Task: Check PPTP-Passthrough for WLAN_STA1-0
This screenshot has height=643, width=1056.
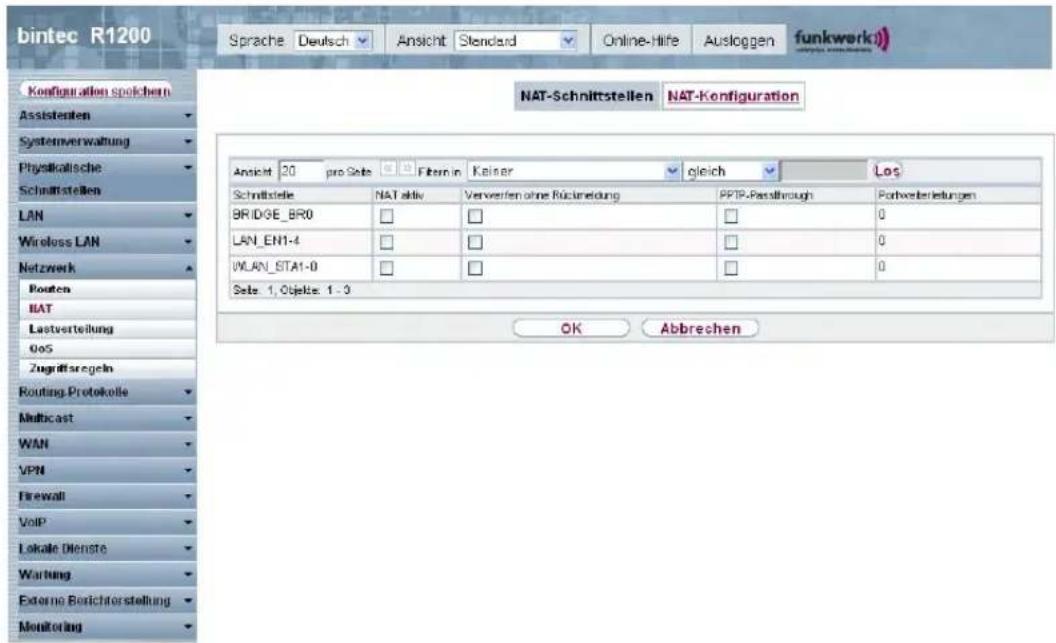Action: 731,268
